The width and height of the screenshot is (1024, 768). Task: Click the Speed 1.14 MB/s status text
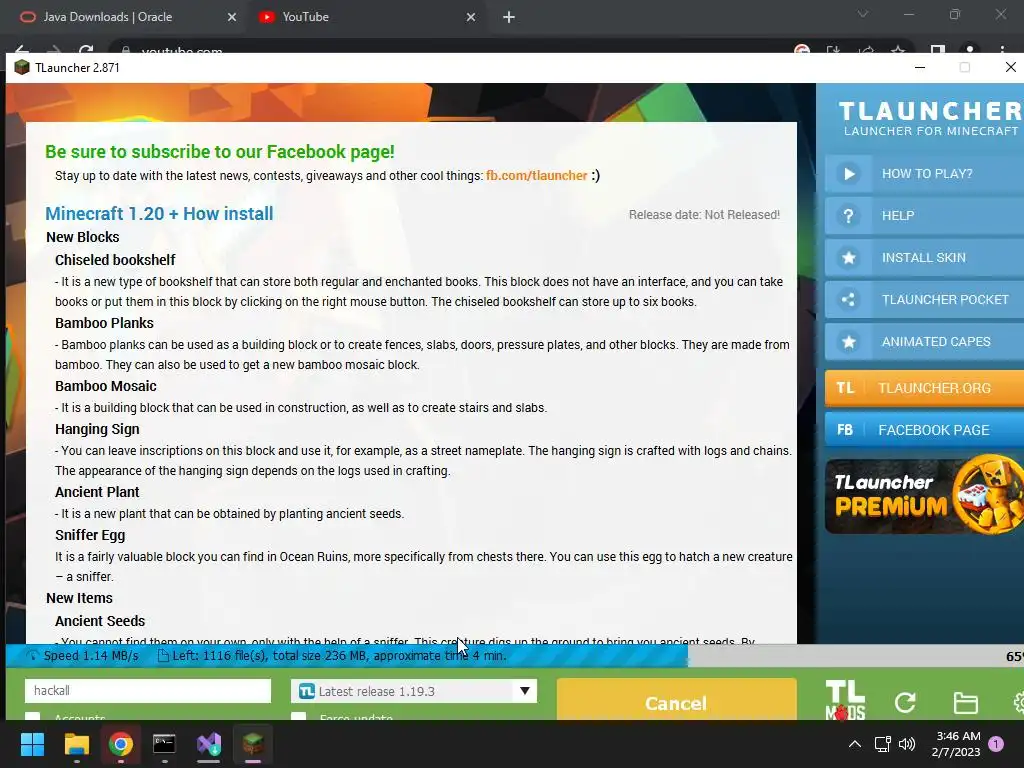click(91, 656)
